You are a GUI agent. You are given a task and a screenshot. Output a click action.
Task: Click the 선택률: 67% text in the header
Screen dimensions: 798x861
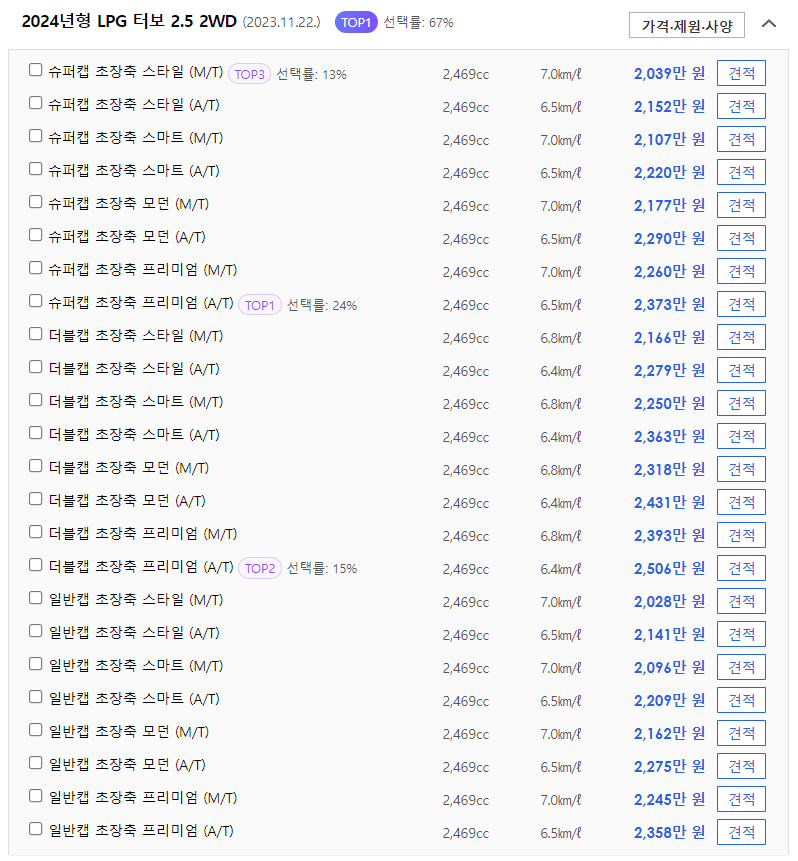[418, 23]
